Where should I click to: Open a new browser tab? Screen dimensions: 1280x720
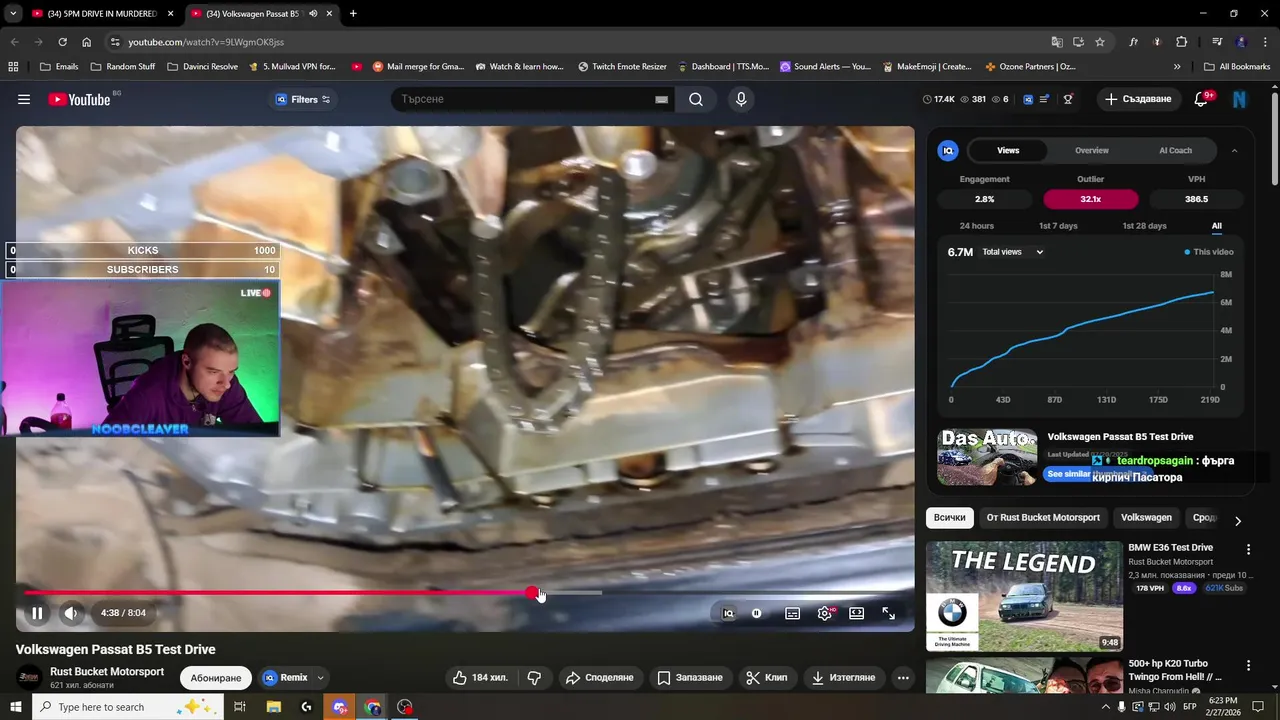[353, 14]
